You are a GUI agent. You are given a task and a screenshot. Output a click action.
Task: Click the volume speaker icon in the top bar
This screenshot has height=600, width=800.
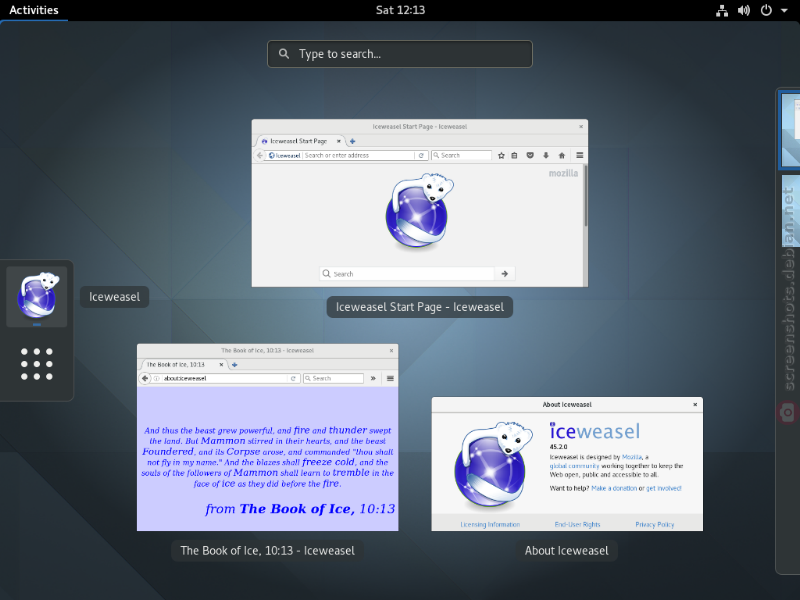point(744,11)
